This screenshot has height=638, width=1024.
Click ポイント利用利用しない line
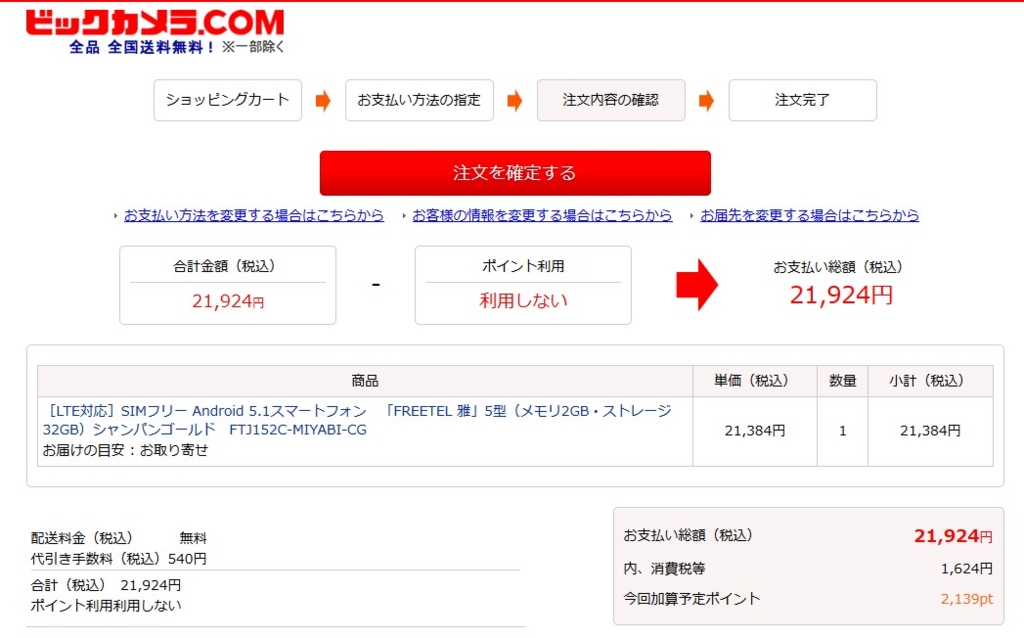tap(106, 605)
